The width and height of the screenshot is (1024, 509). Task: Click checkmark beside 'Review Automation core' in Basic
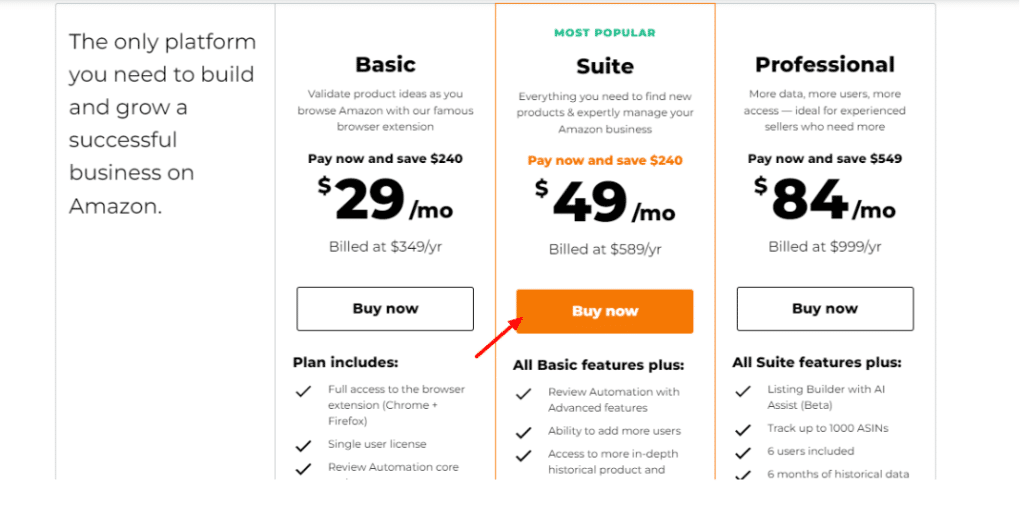point(303,468)
